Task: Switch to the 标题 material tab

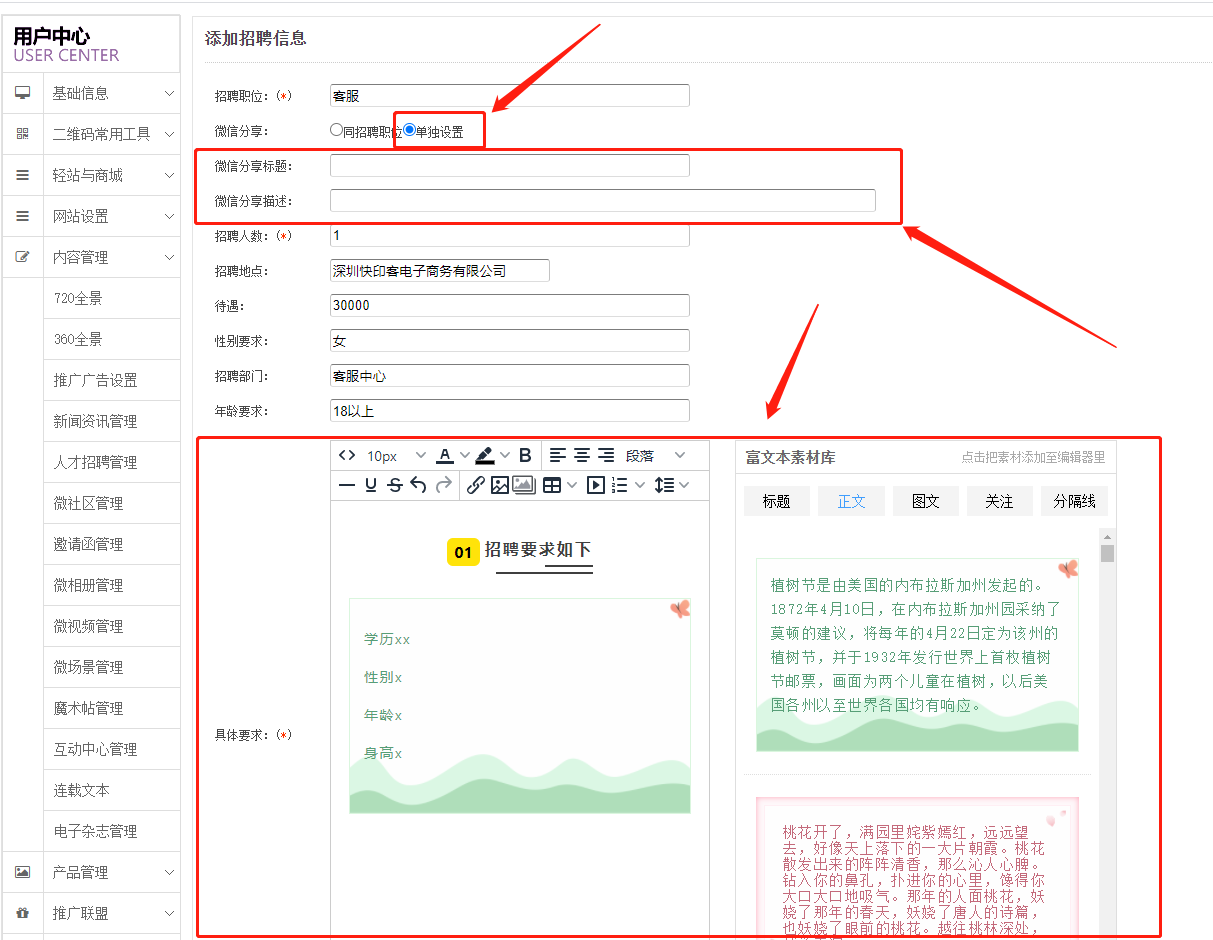Action: coord(777,501)
